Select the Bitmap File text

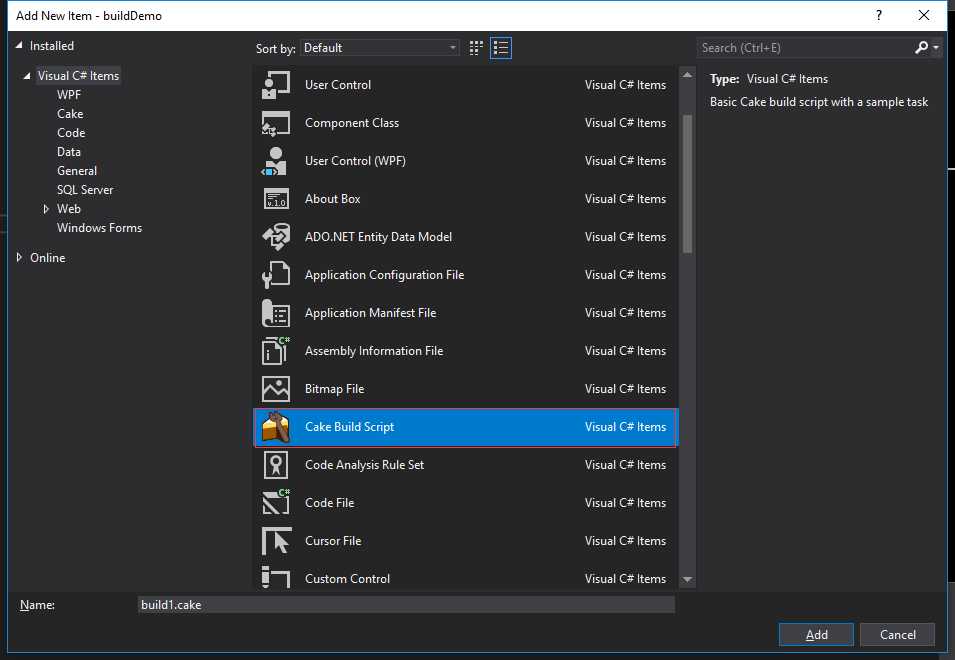[x=334, y=388]
